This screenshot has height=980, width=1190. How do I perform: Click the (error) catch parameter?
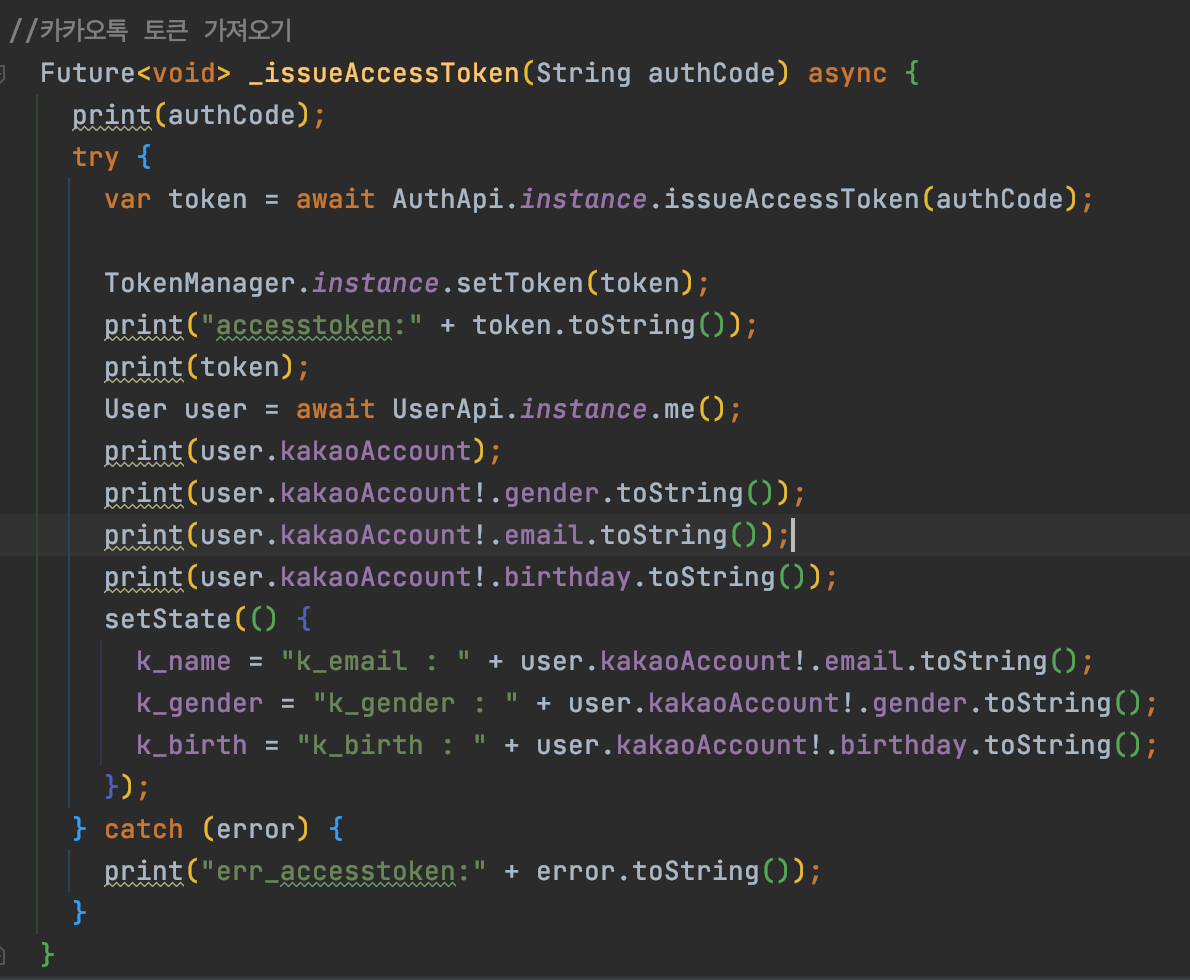point(255,829)
